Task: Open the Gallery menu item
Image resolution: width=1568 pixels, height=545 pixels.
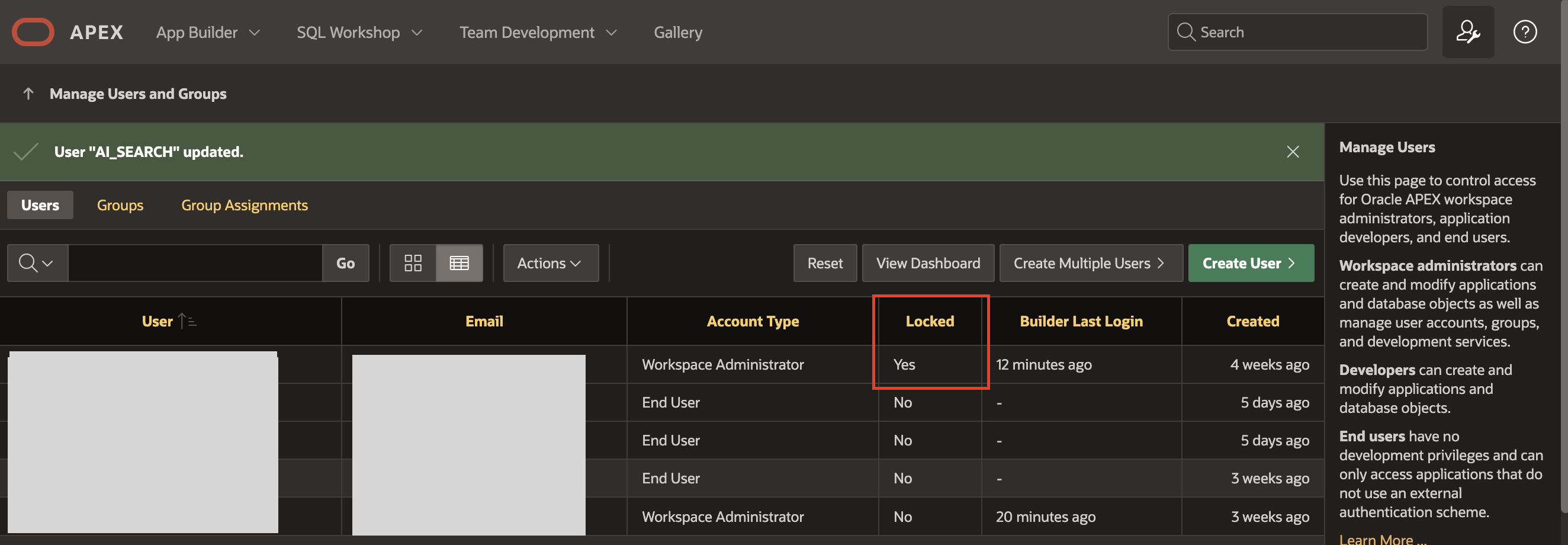Action: pos(677,32)
